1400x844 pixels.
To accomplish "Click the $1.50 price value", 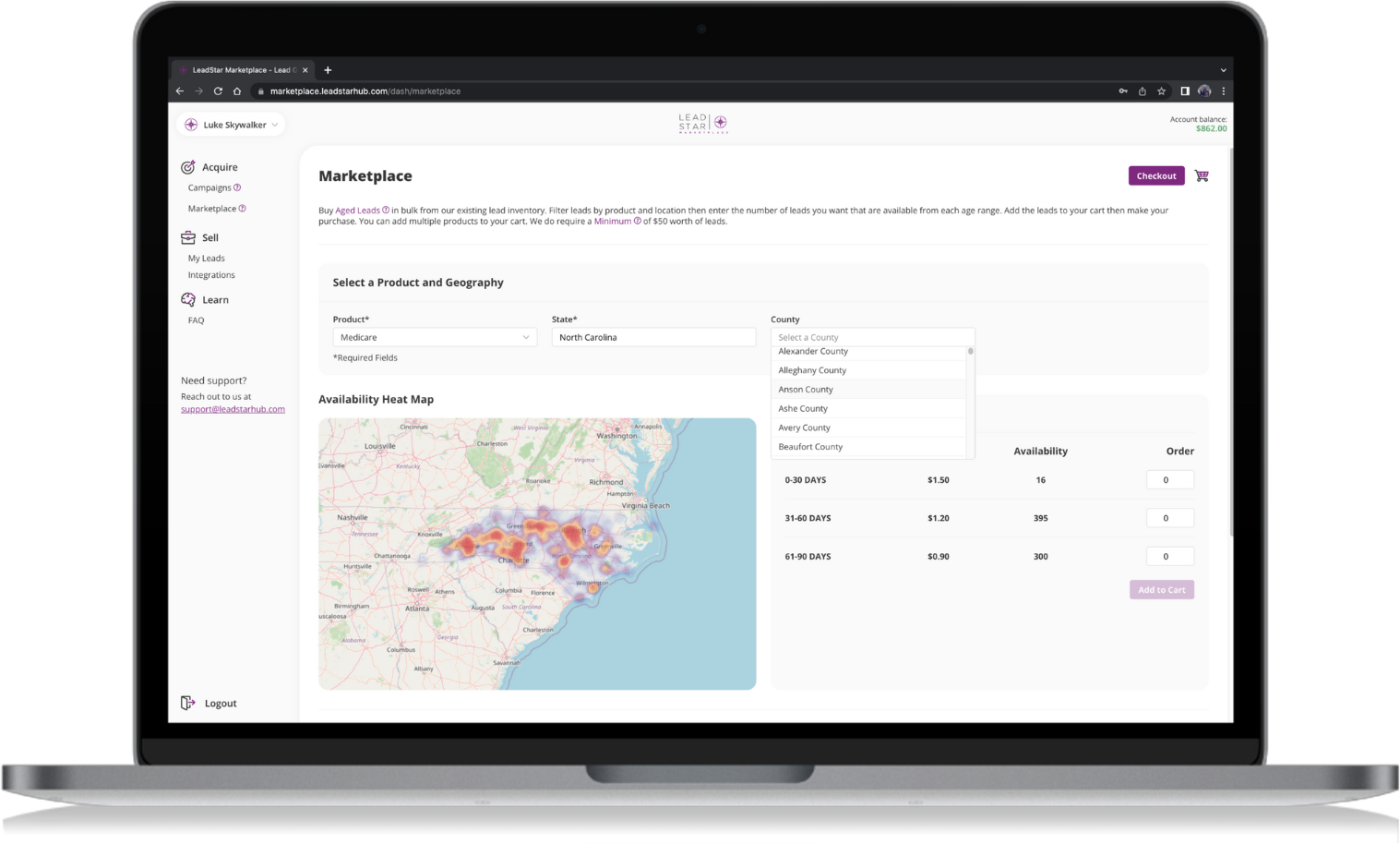I will click(939, 480).
